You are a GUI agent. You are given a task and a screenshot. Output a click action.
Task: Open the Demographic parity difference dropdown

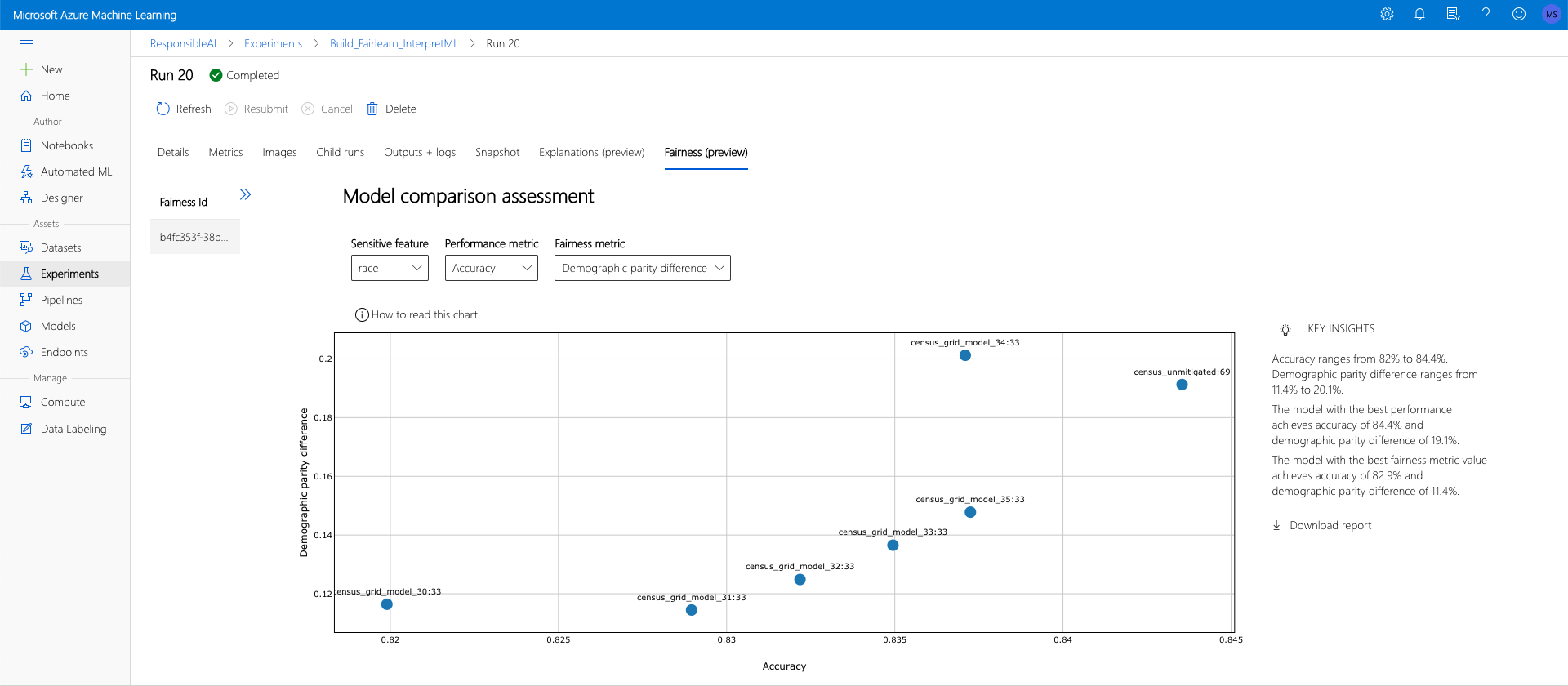(x=642, y=268)
